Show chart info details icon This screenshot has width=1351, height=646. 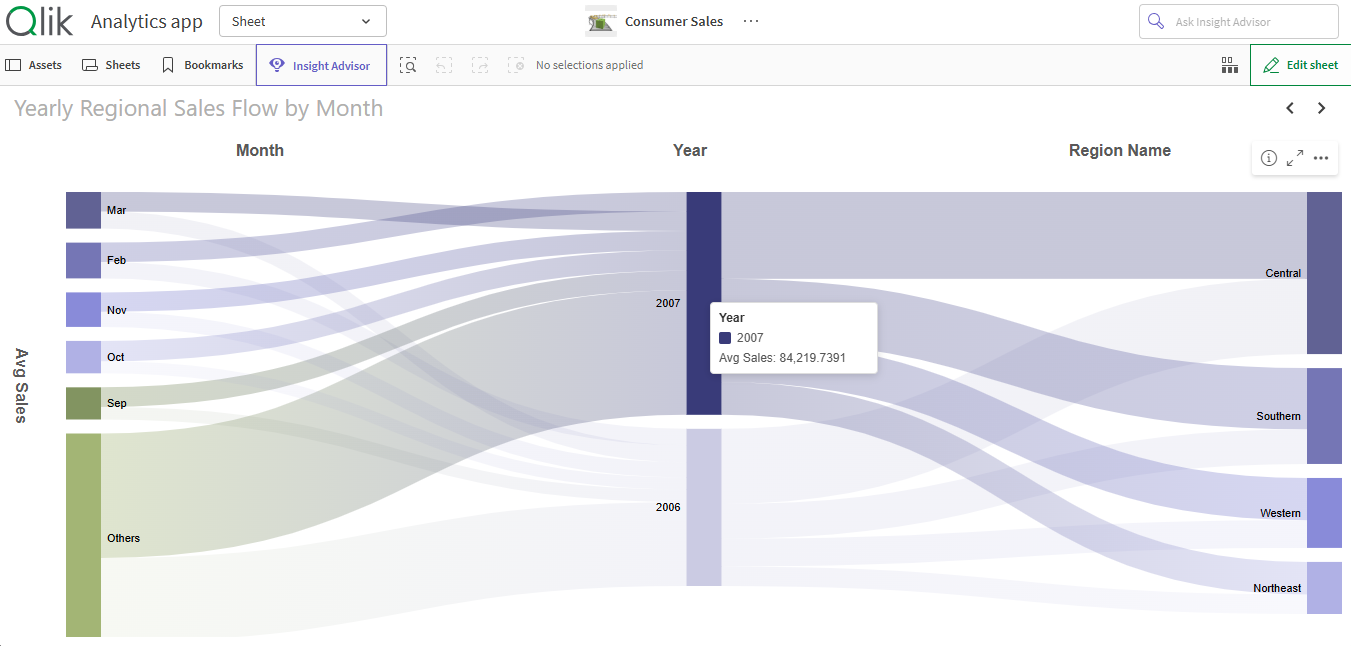click(x=1269, y=158)
